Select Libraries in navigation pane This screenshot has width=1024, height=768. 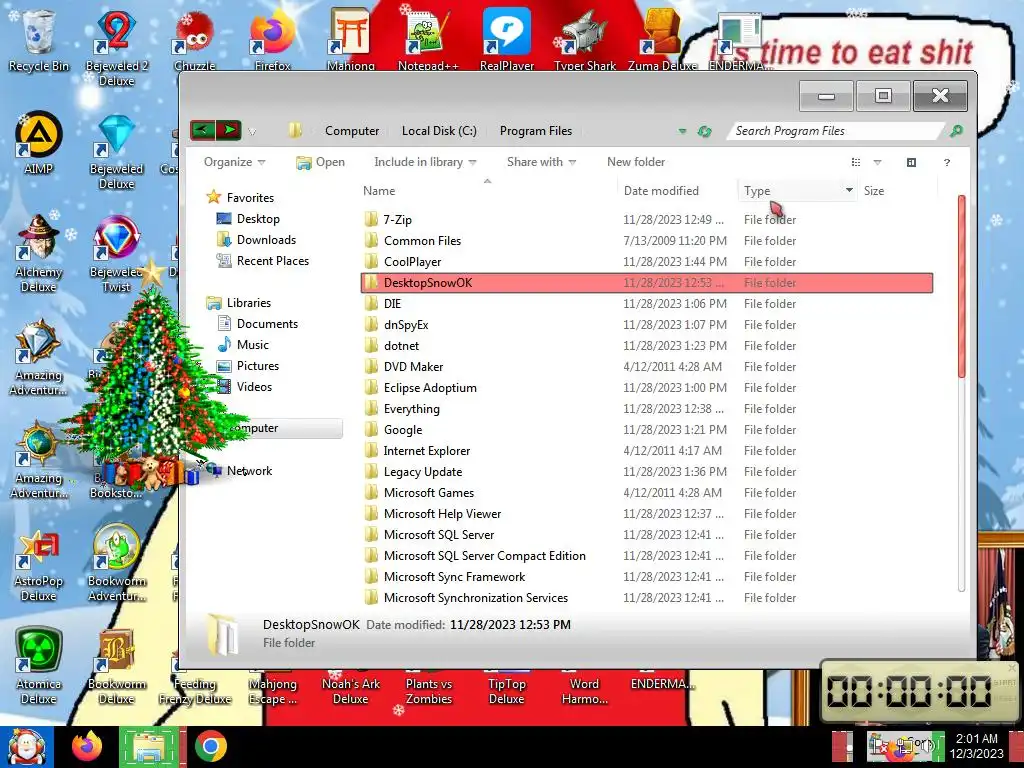[238, 302]
